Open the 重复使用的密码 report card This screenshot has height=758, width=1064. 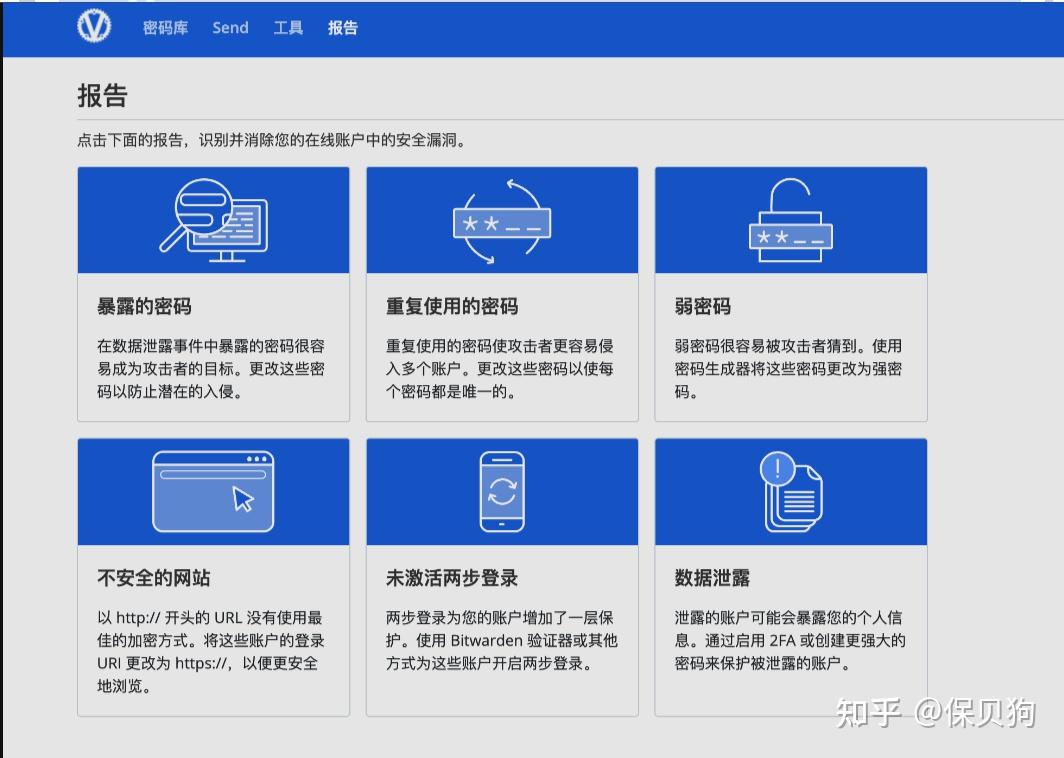501,293
